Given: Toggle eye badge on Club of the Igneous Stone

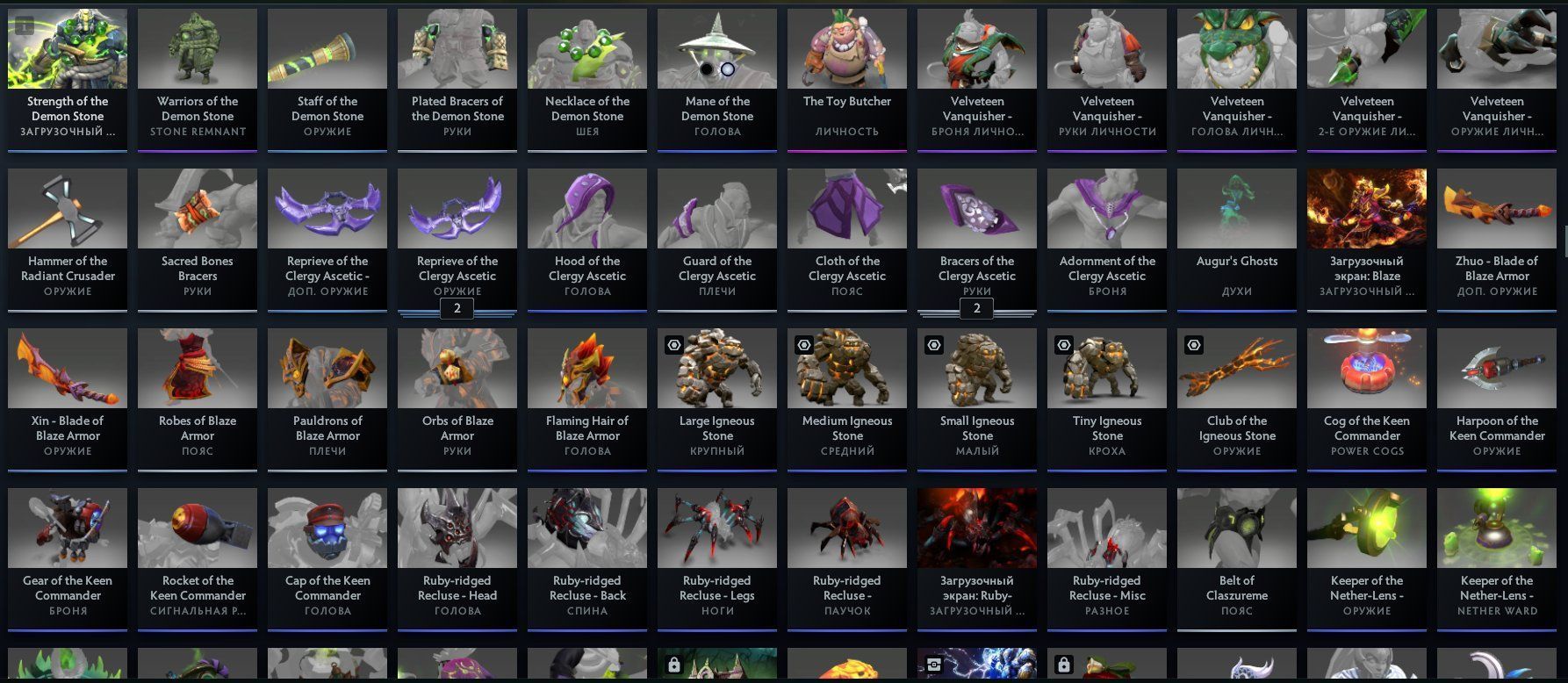Looking at the screenshot, I should (1193, 346).
